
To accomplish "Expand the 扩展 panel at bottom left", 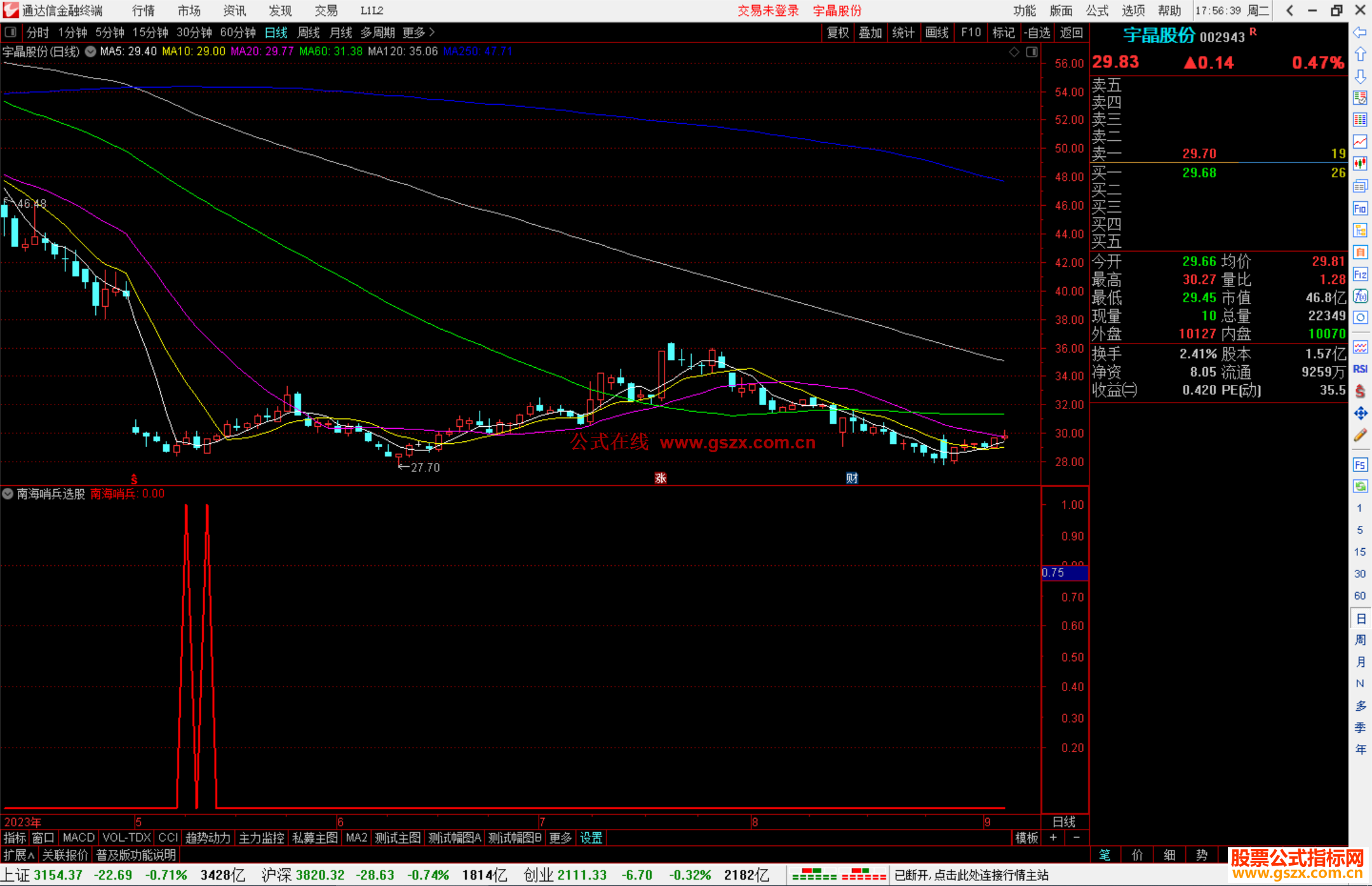I will (x=18, y=855).
